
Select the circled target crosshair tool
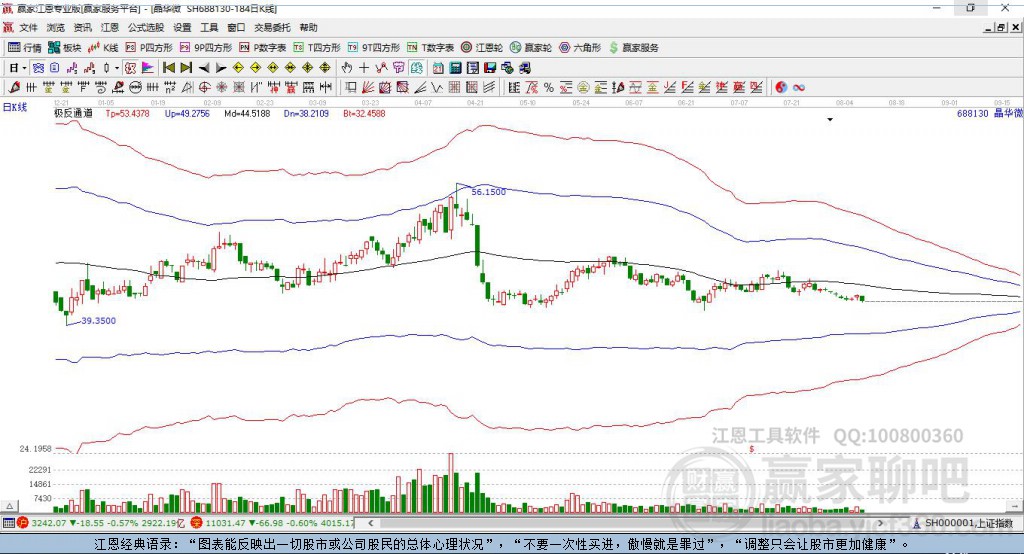[204, 87]
